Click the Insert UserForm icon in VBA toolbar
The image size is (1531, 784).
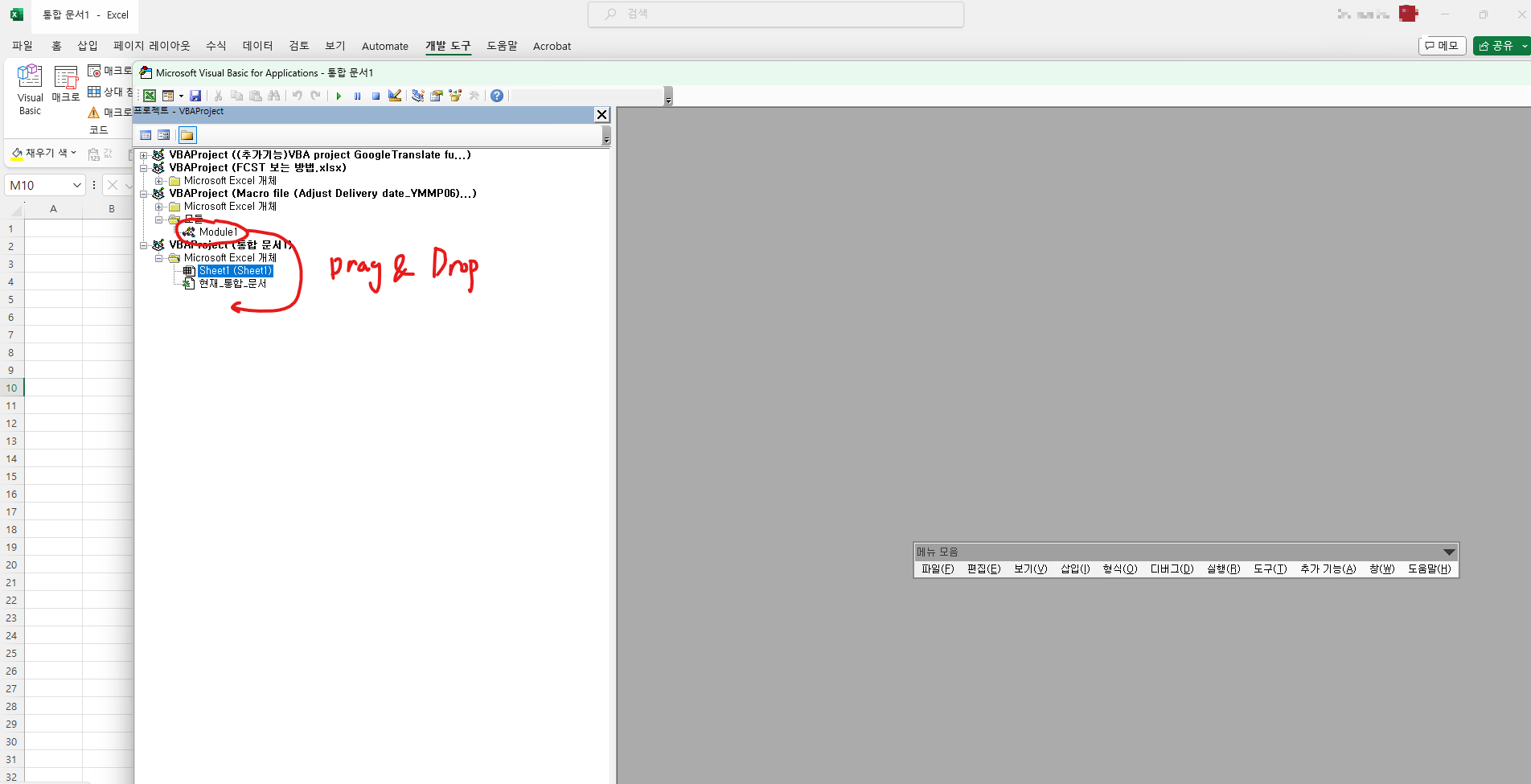coord(168,96)
